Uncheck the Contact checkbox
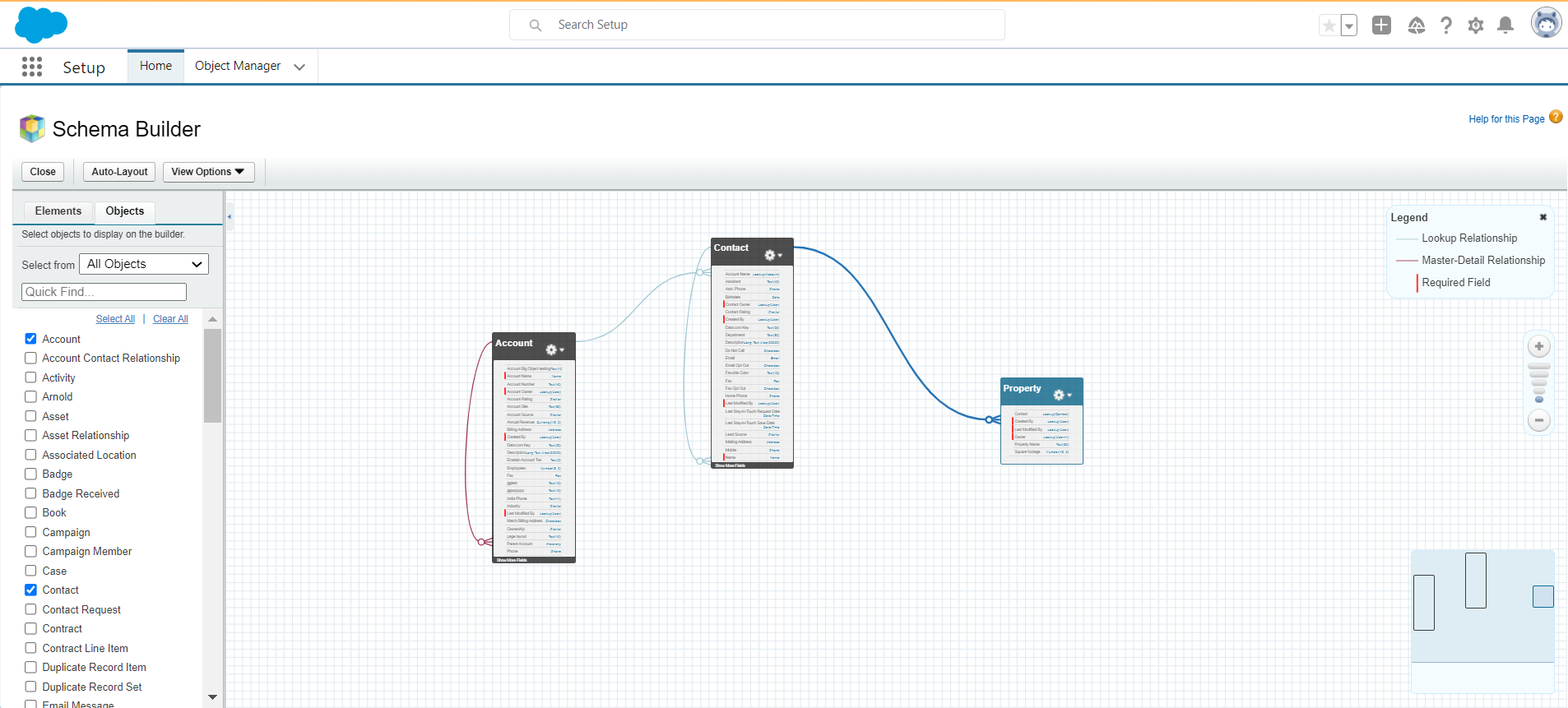Viewport: 1568px width, 708px height. pyautogui.click(x=30, y=590)
